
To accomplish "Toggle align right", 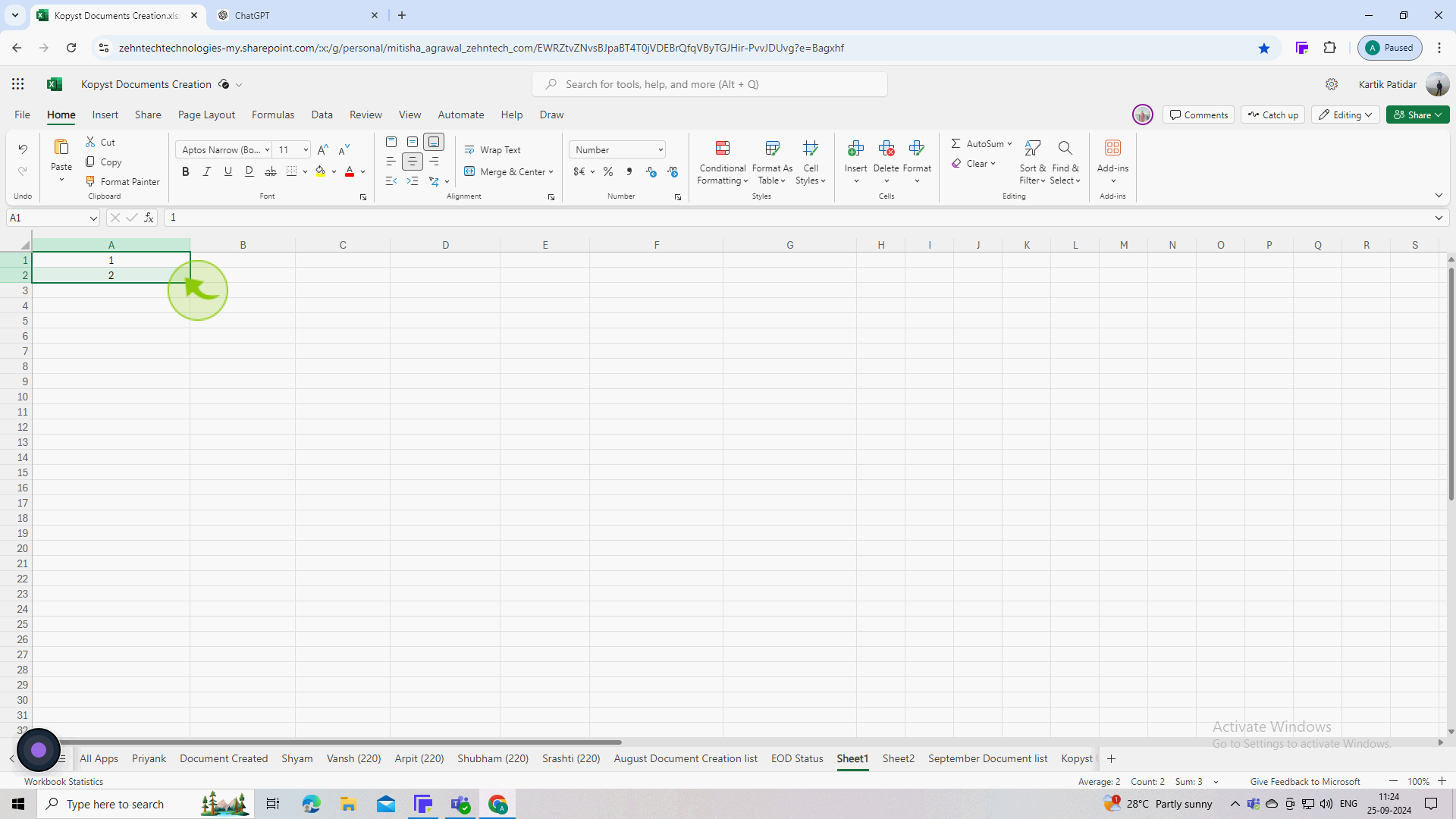I will tap(434, 162).
